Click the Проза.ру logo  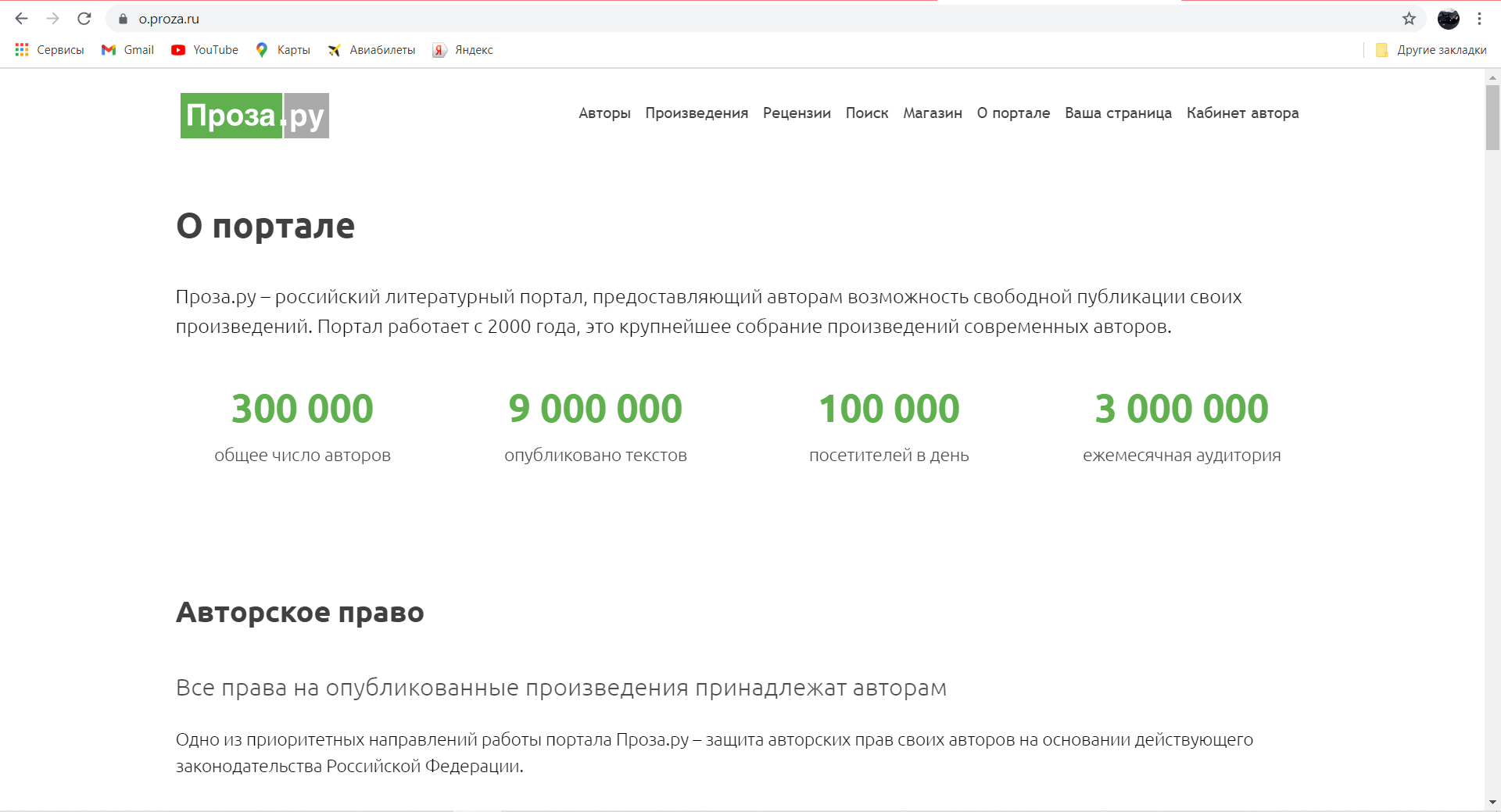[255, 116]
